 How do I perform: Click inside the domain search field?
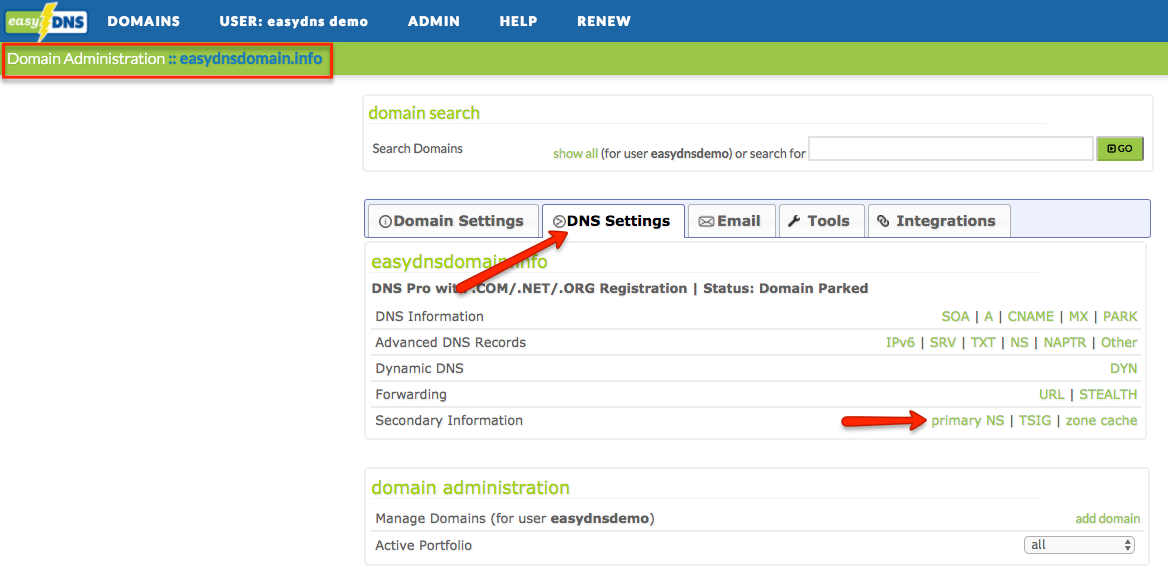point(948,148)
